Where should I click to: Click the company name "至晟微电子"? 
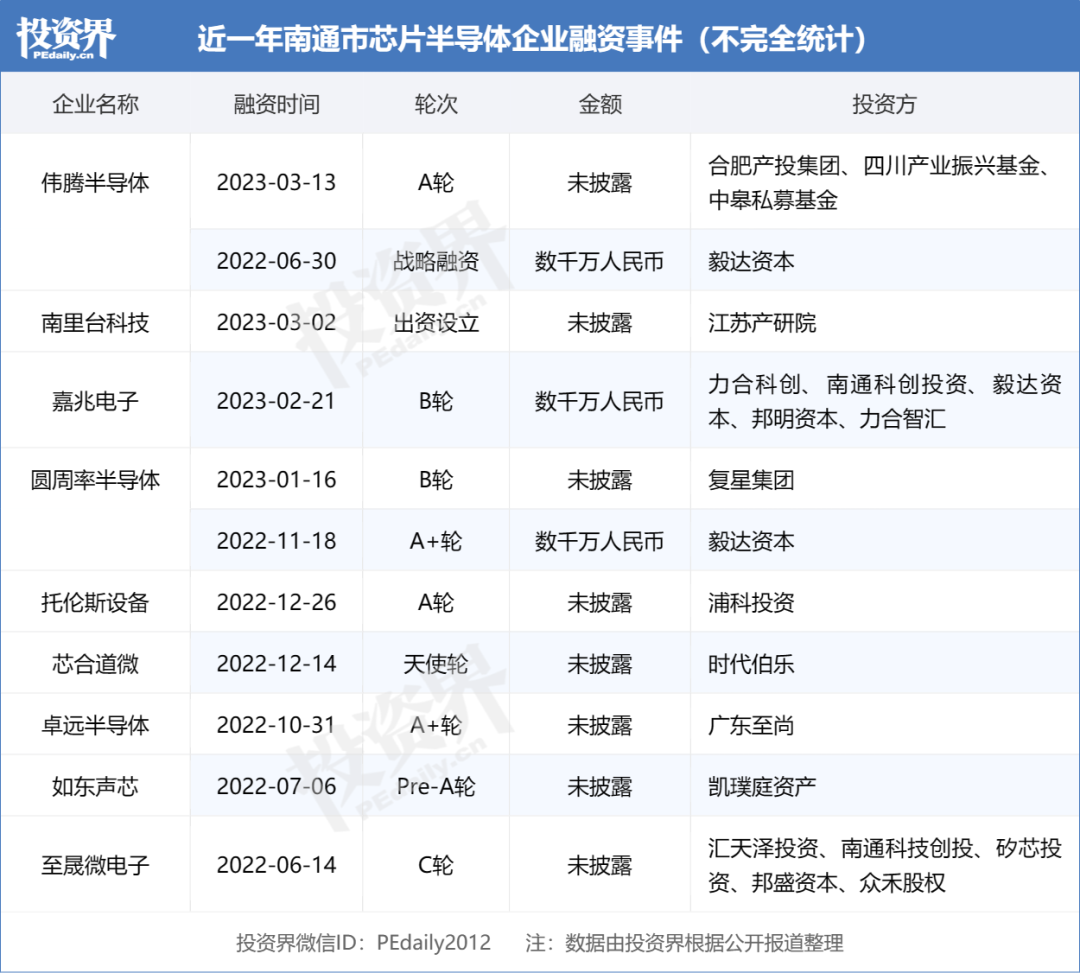(x=95, y=864)
